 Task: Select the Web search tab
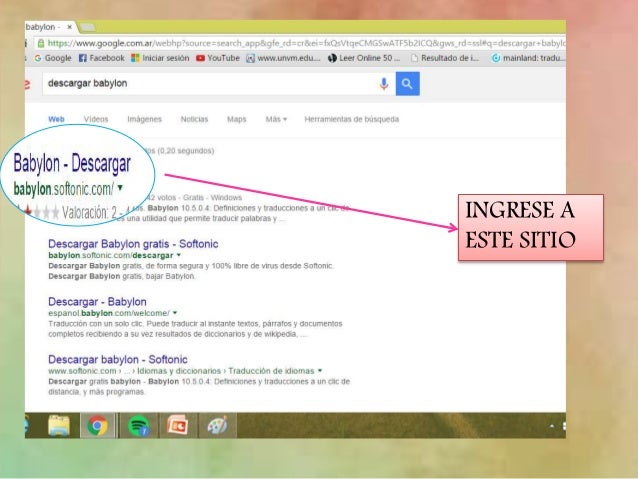(56, 119)
